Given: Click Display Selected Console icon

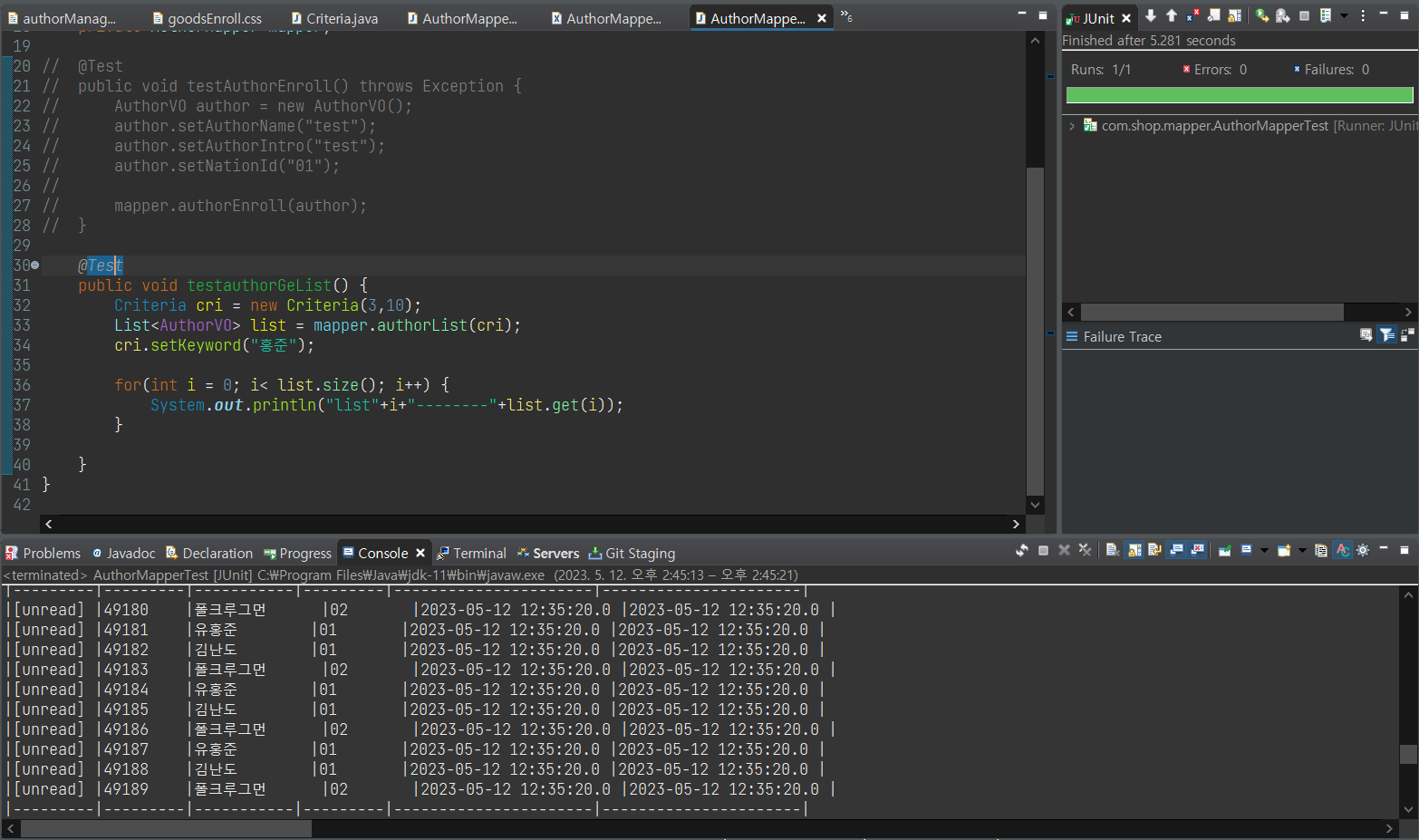Looking at the screenshot, I should click(x=1246, y=550).
